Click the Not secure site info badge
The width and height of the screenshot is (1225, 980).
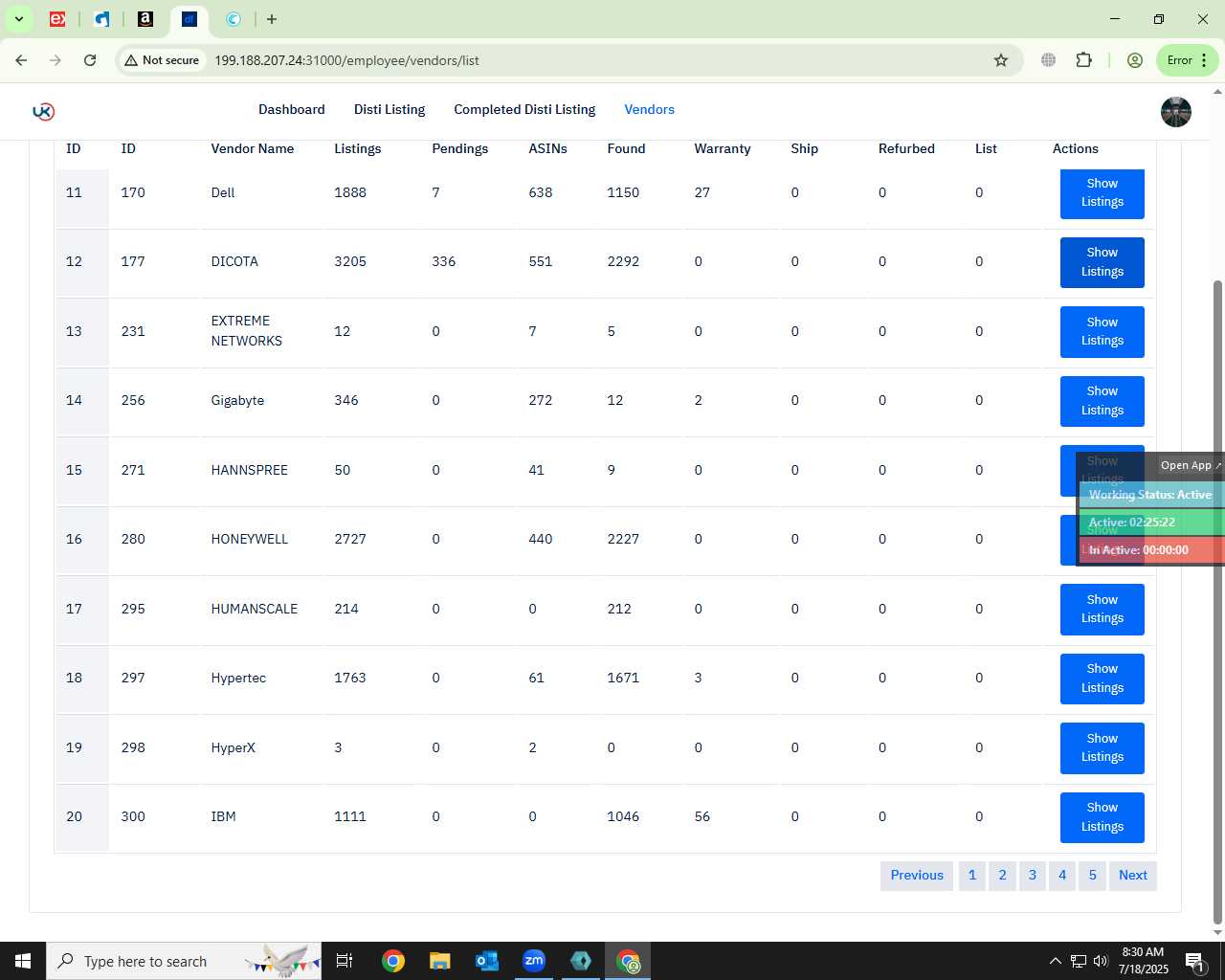(162, 60)
